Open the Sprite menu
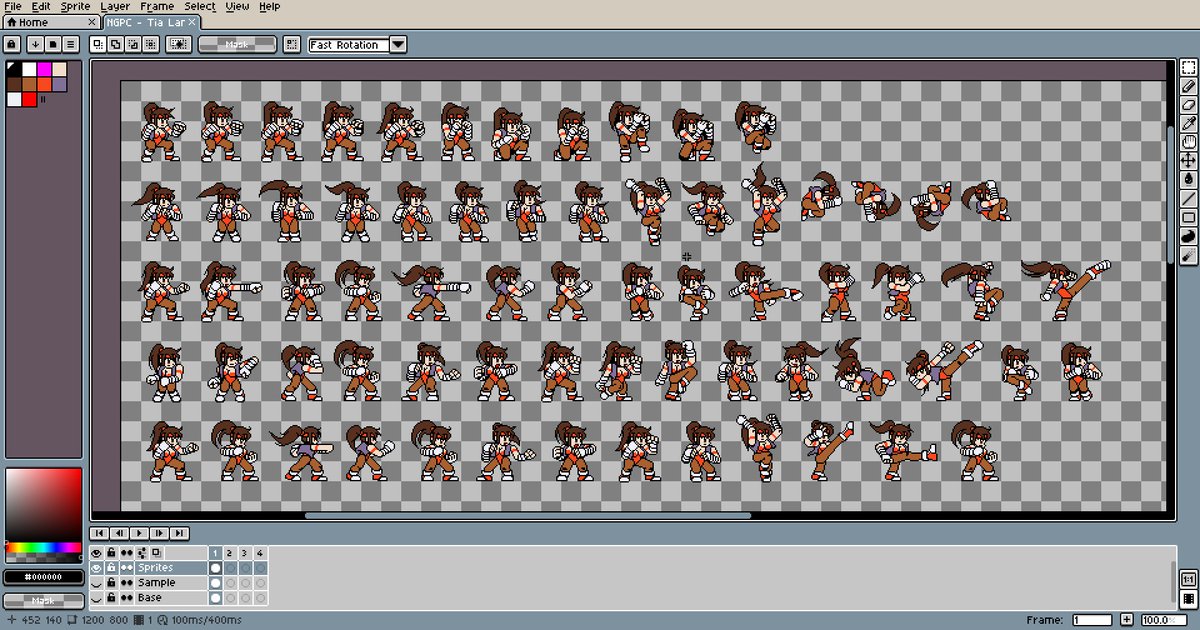1200x630 pixels. coord(75,6)
